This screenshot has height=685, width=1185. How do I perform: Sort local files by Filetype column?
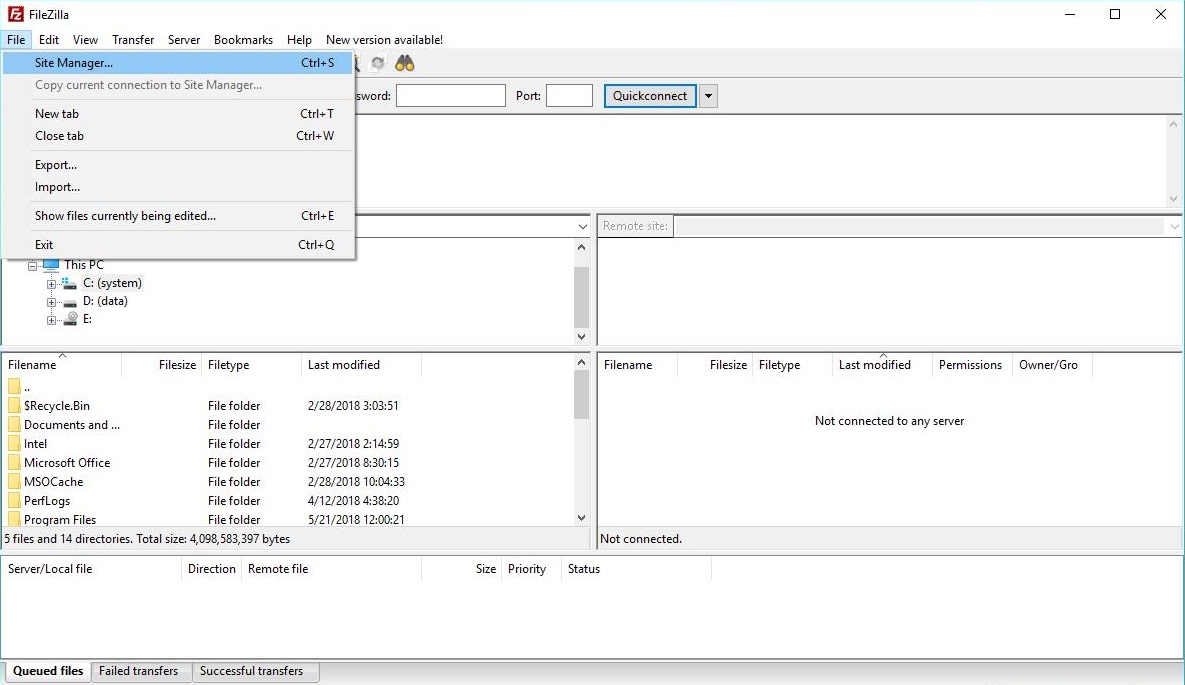(252, 365)
